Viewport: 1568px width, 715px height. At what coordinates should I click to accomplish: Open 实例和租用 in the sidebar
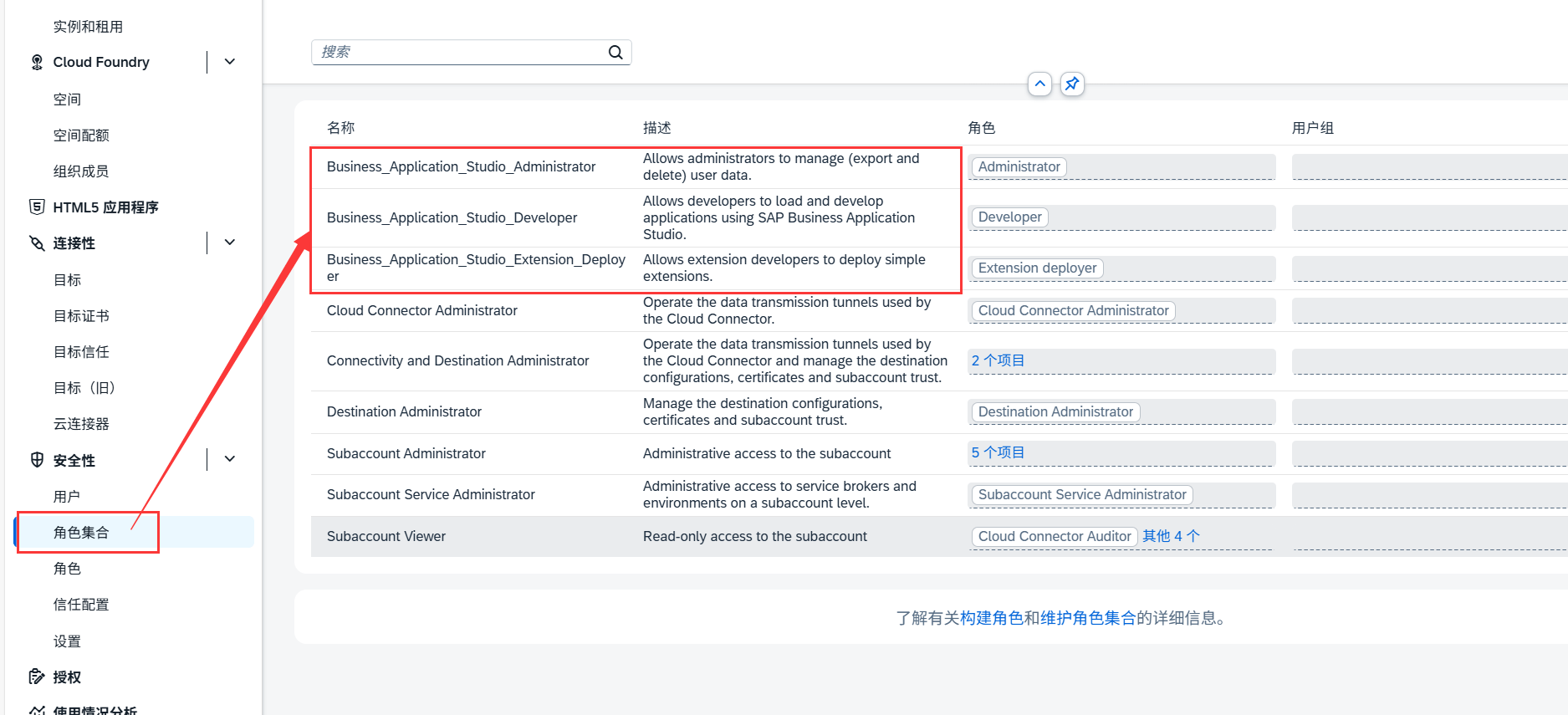88,27
